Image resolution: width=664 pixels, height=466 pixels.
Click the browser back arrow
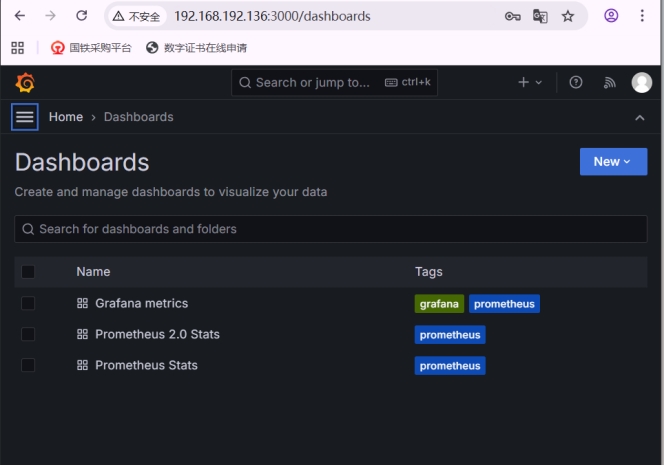20,16
